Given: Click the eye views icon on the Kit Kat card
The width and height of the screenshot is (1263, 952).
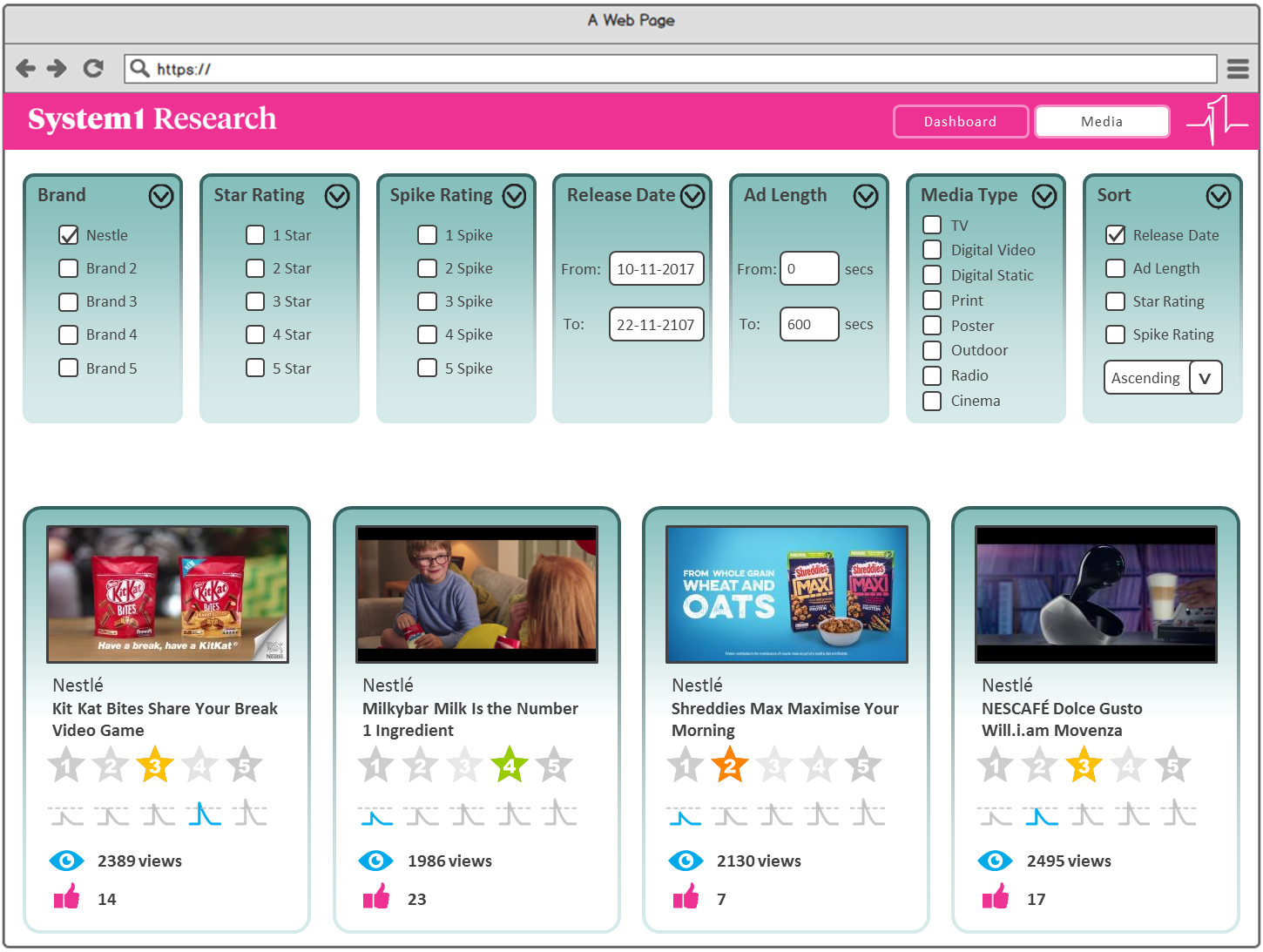Looking at the screenshot, I should coord(66,861).
